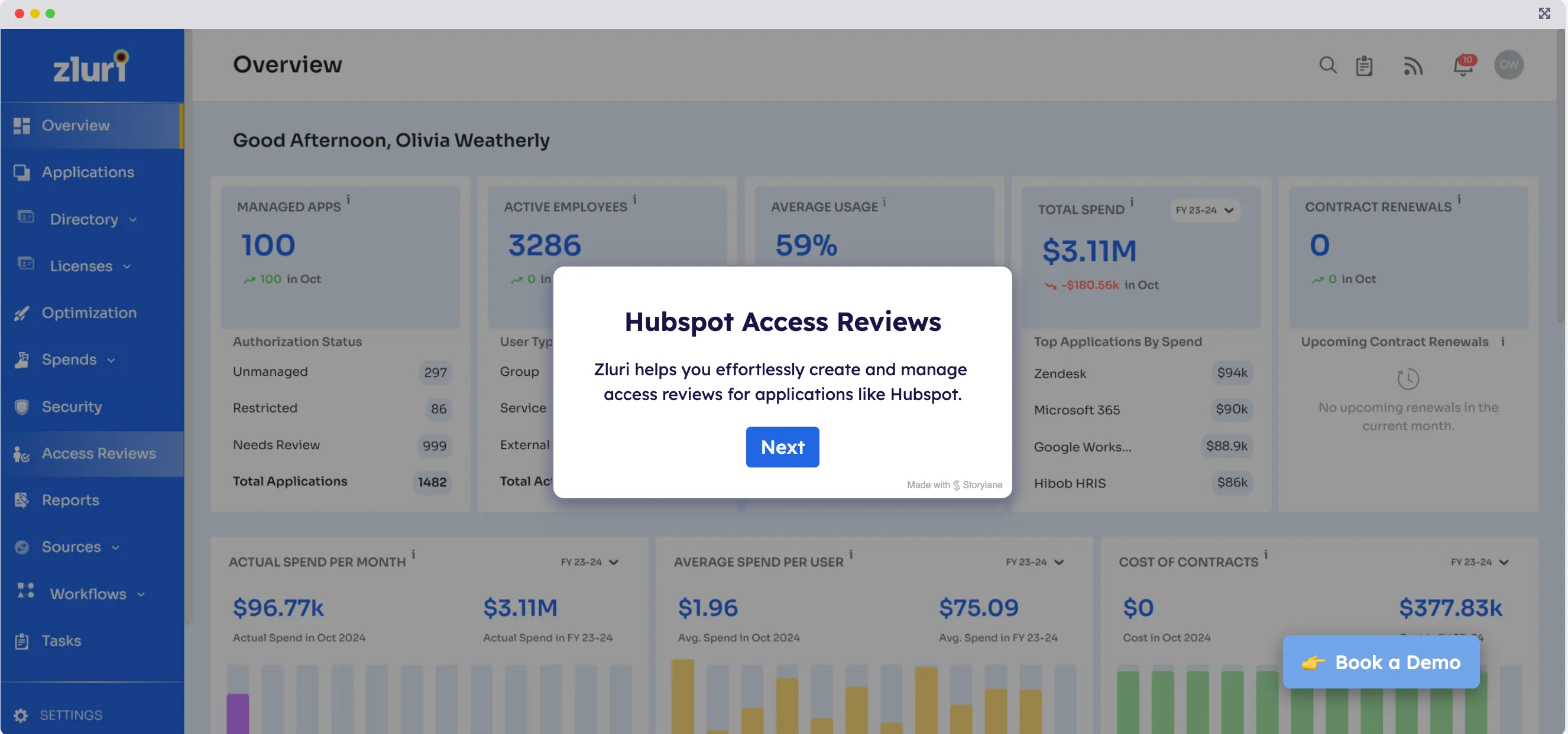
Task: Click info icon beside Upcoming Contract Renewals
Action: coord(1502,342)
